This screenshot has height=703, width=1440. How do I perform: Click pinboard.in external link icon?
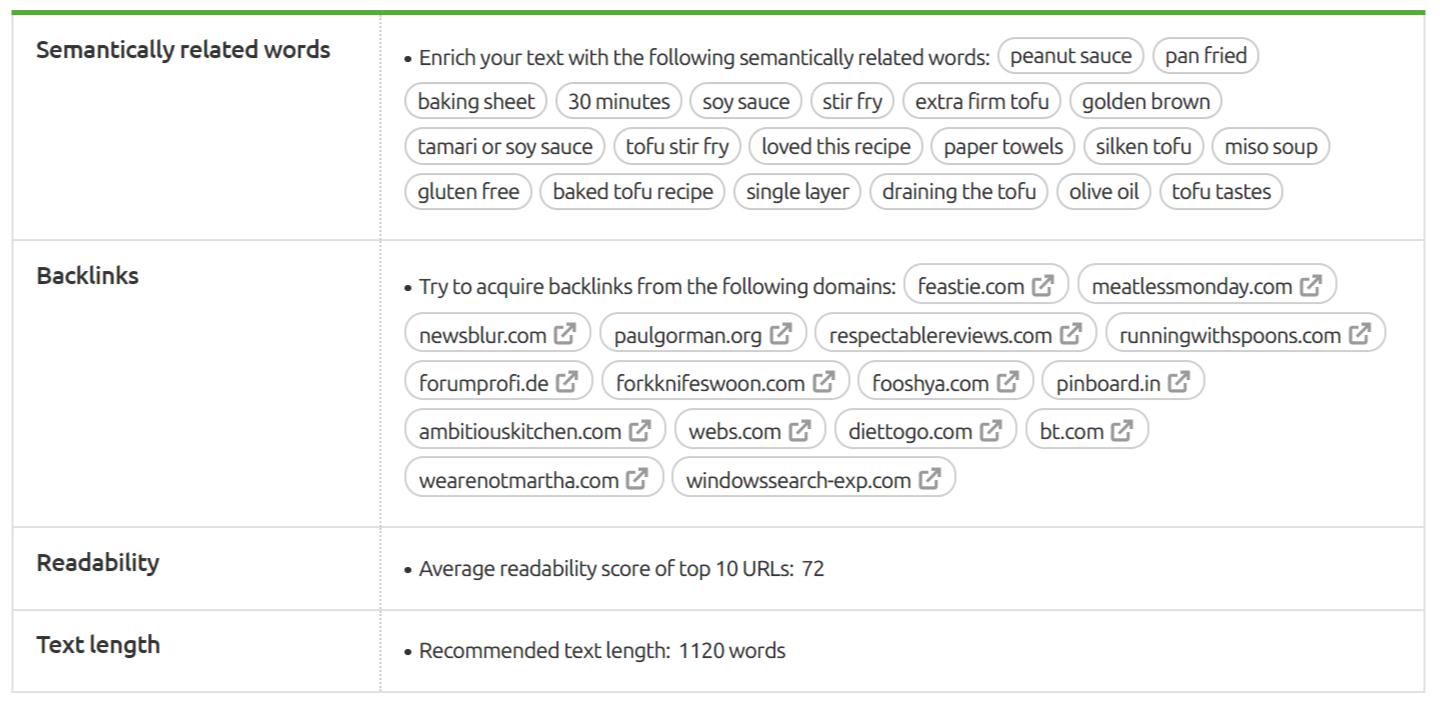coord(1181,381)
